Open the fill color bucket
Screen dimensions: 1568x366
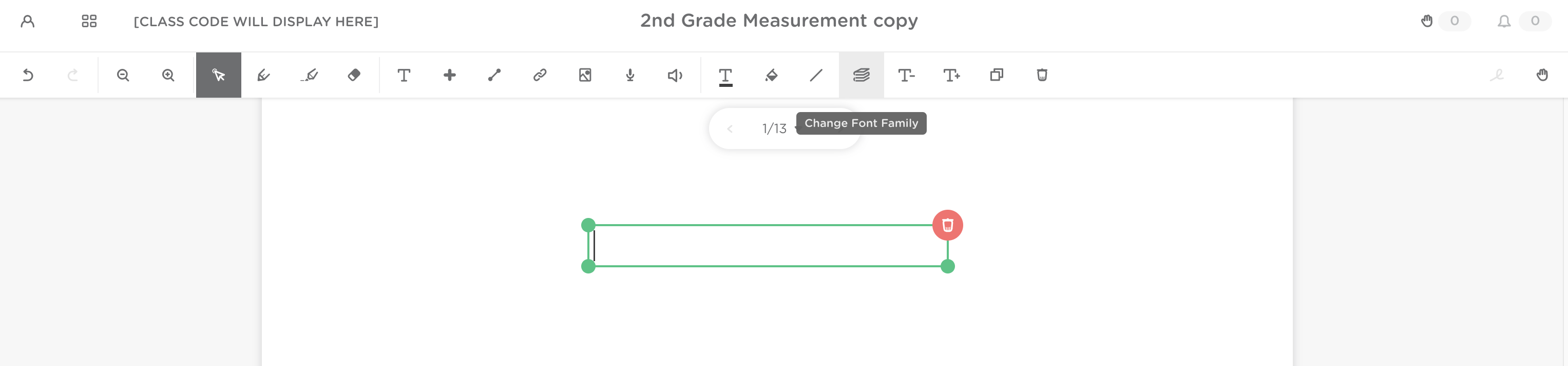point(771,75)
